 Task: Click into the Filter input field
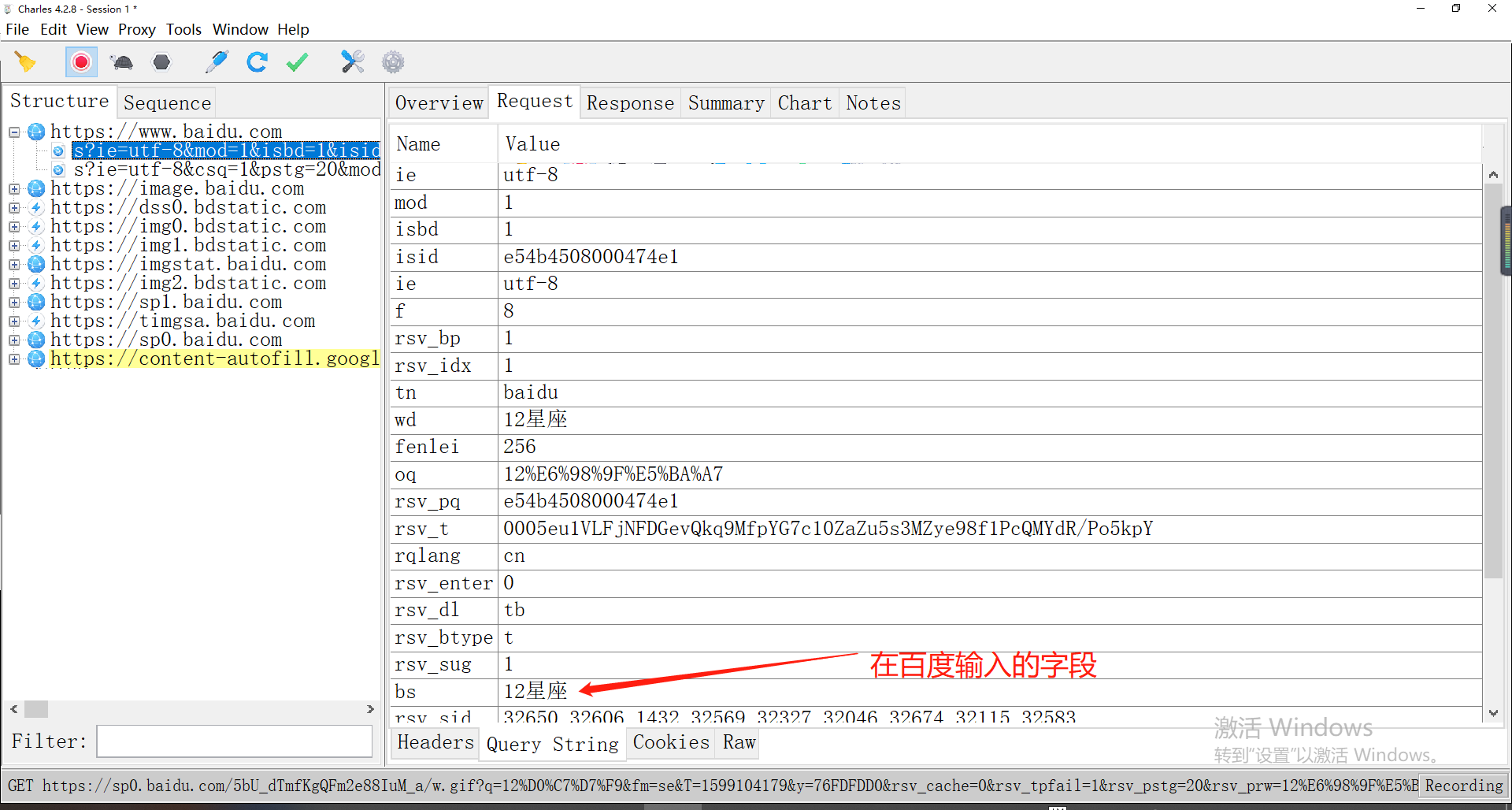pos(234,741)
